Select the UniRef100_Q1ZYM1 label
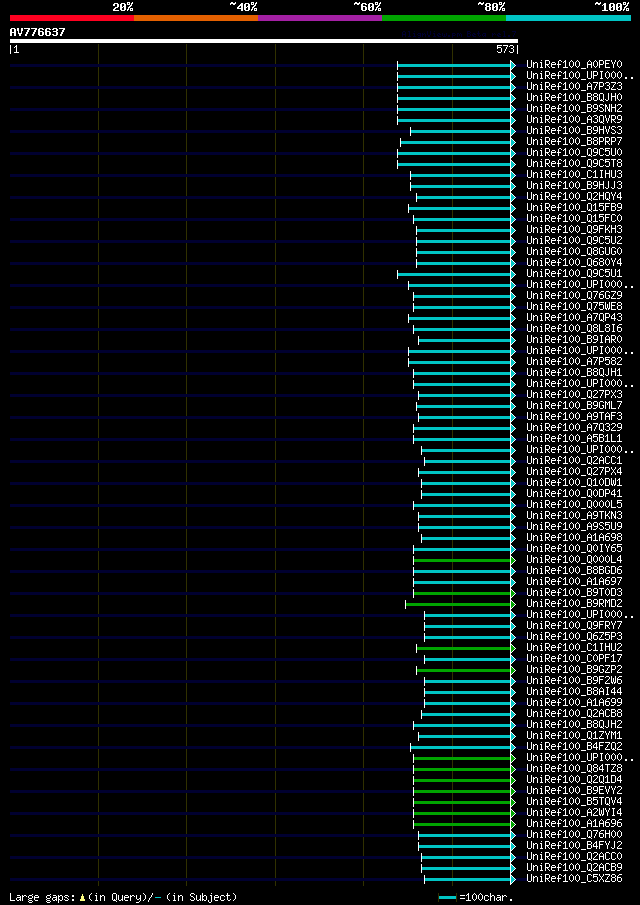The image size is (640, 905). (x=574, y=736)
